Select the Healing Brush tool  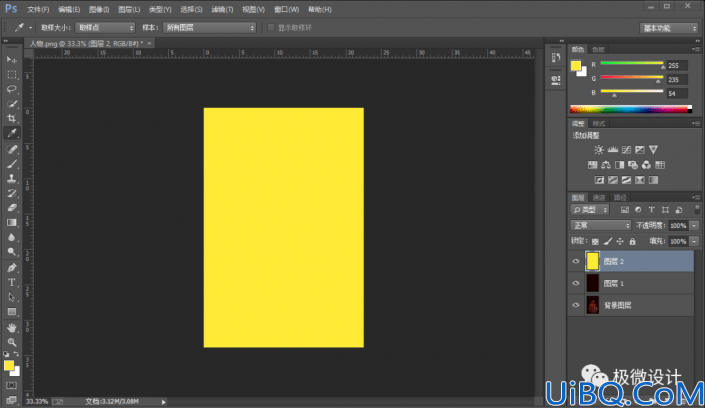[12, 149]
